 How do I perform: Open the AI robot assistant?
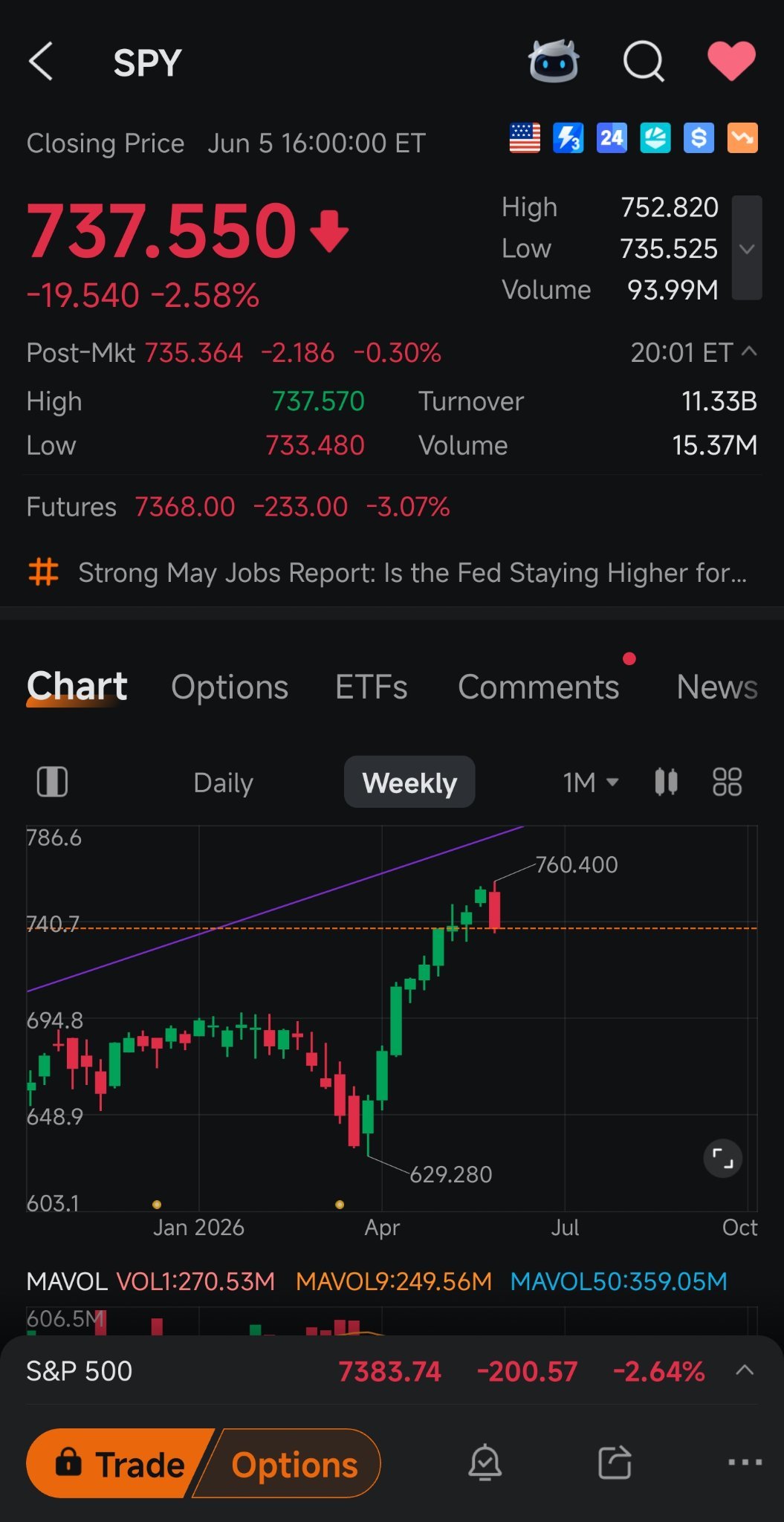click(x=554, y=61)
